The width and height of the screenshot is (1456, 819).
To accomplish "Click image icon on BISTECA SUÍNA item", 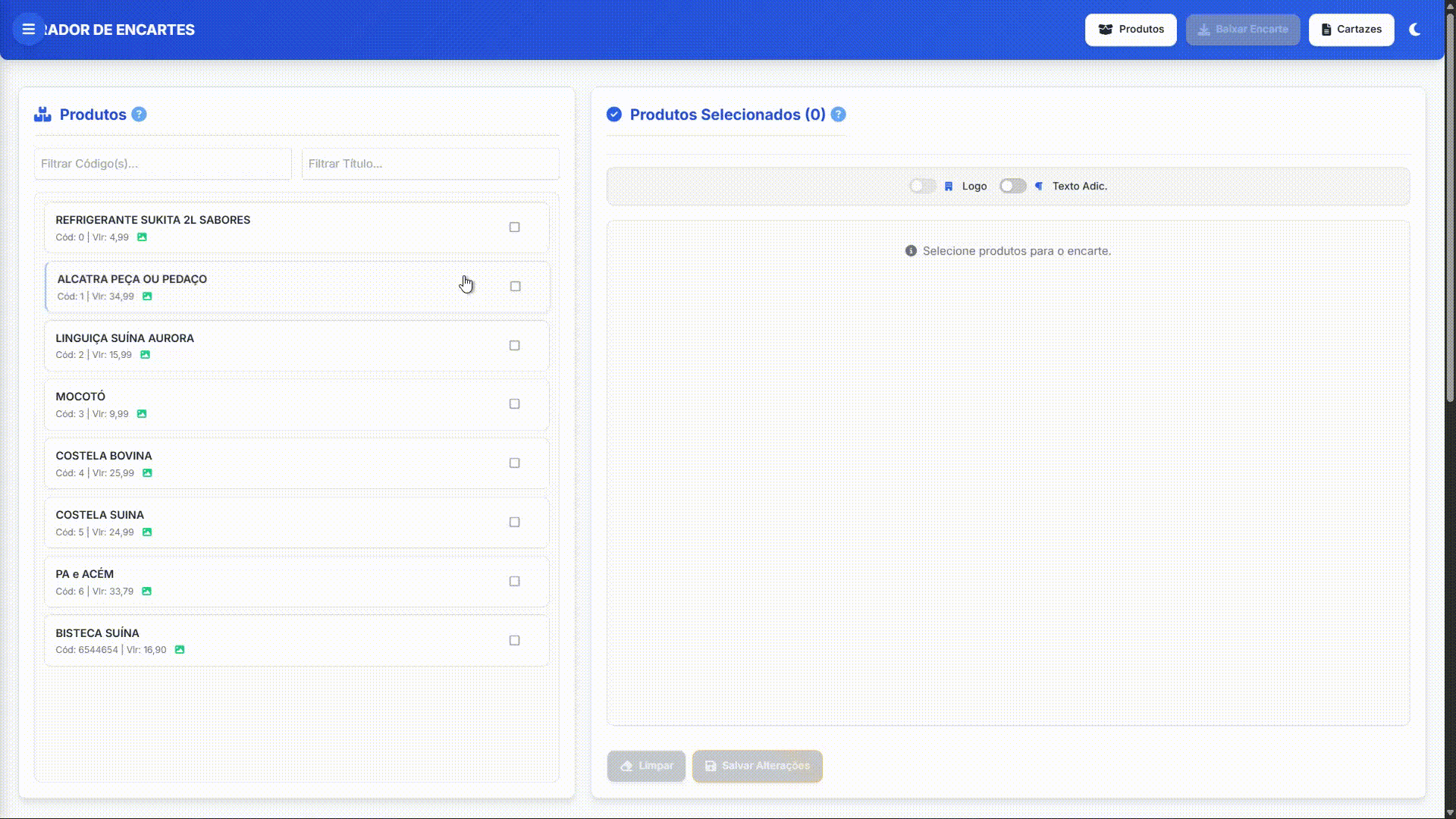I will click(180, 650).
